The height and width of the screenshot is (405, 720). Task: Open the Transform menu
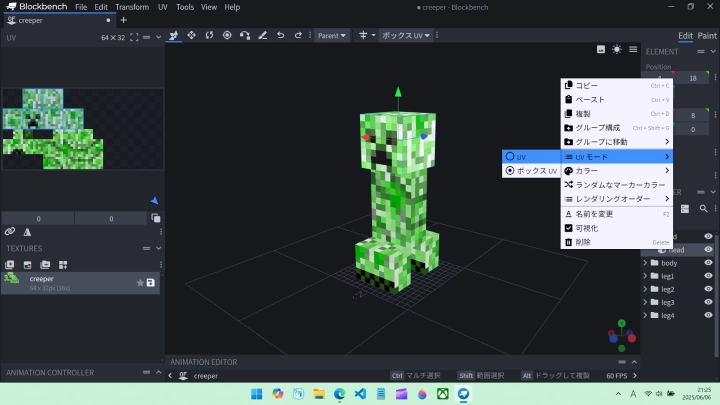tap(131, 7)
